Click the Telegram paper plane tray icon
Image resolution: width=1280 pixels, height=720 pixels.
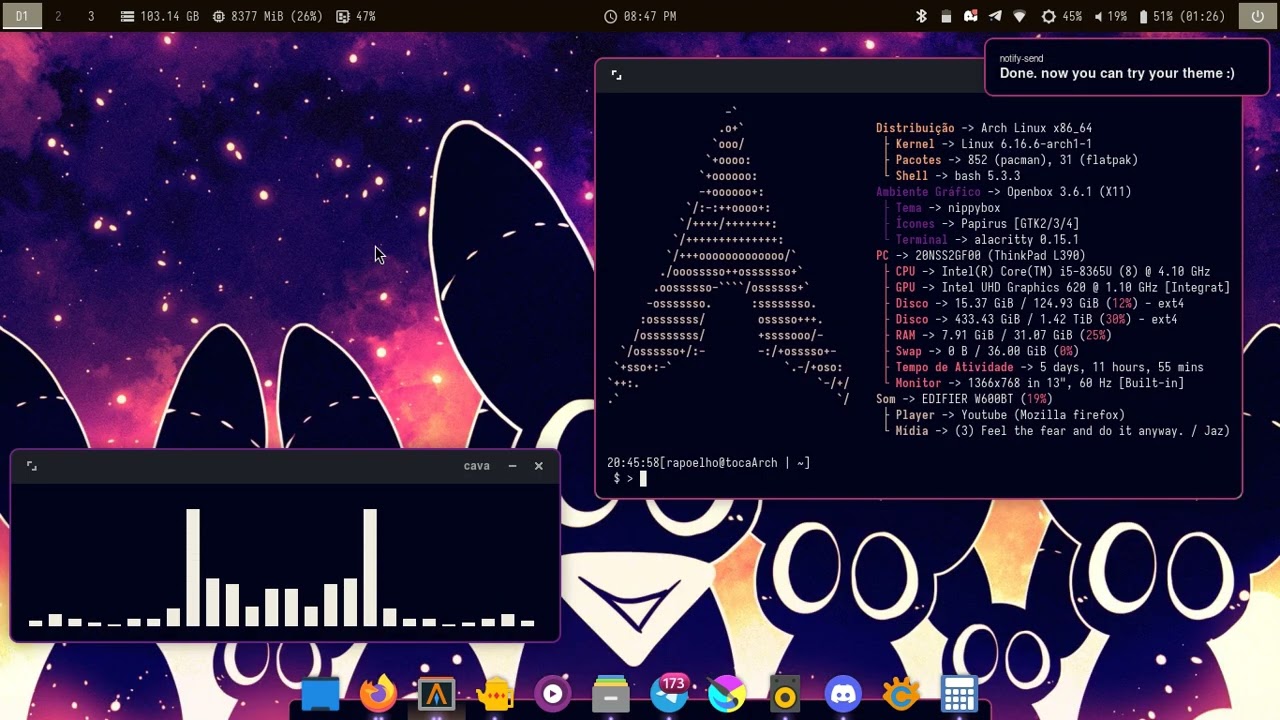tap(995, 16)
